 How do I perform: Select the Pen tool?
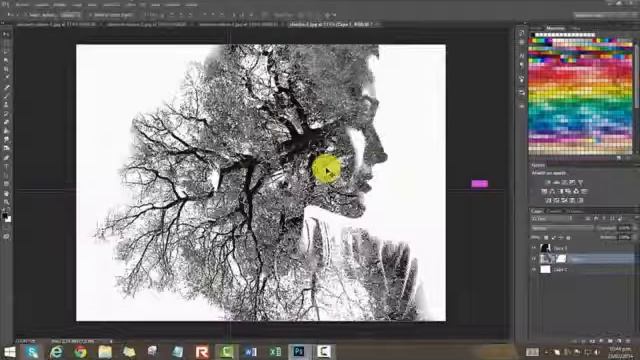(6, 158)
